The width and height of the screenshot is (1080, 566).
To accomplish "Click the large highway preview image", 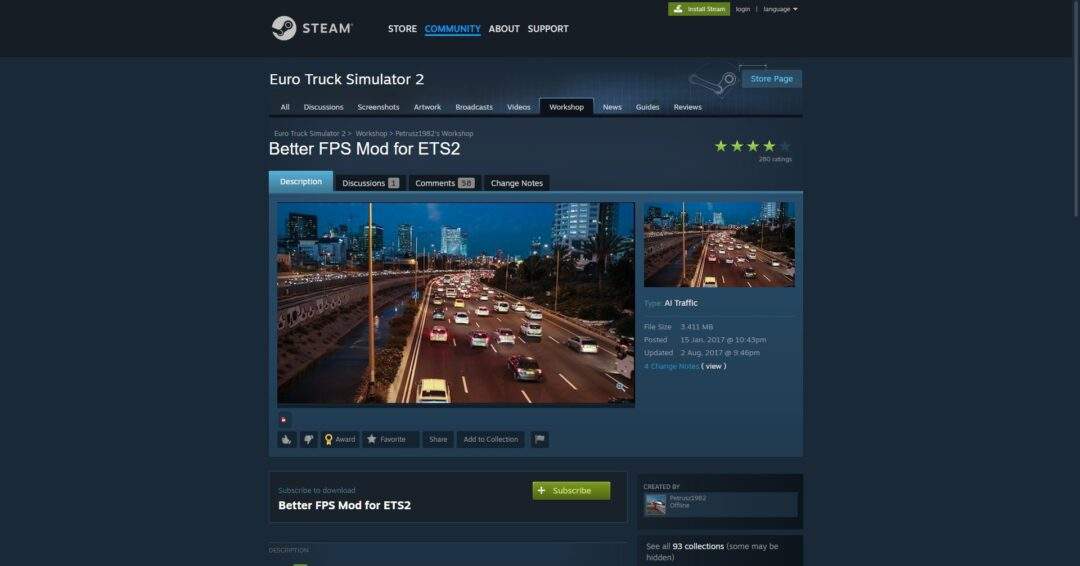I will click(455, 302).
